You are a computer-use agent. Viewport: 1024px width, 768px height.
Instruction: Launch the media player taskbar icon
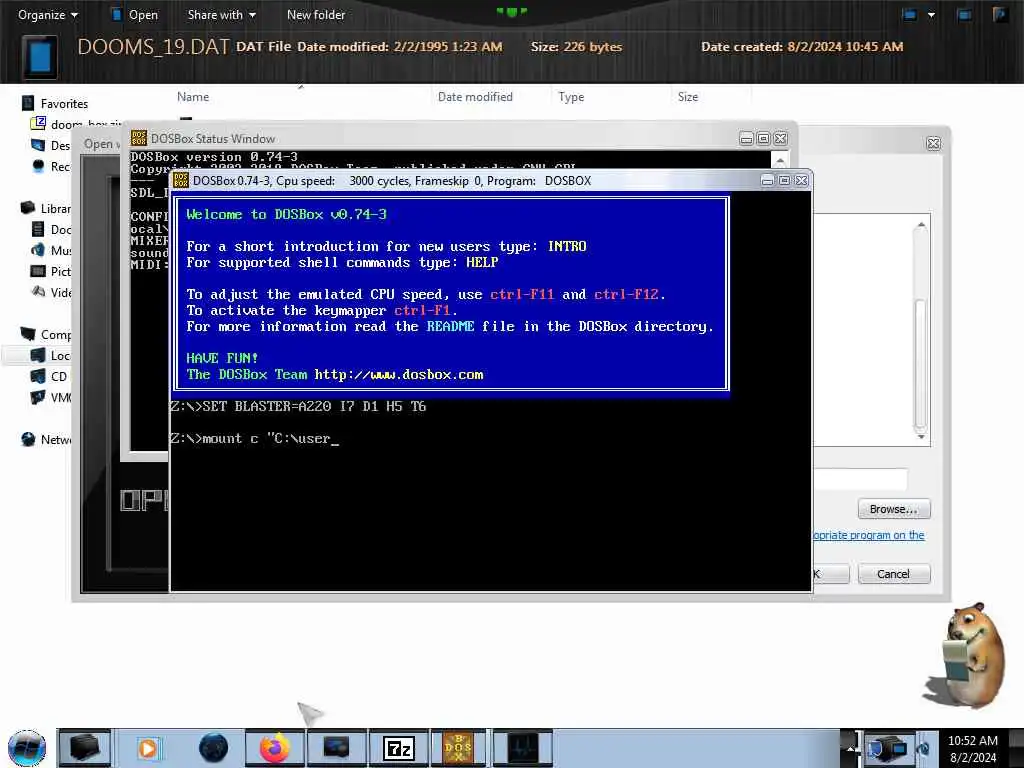[x=148, y=748]
